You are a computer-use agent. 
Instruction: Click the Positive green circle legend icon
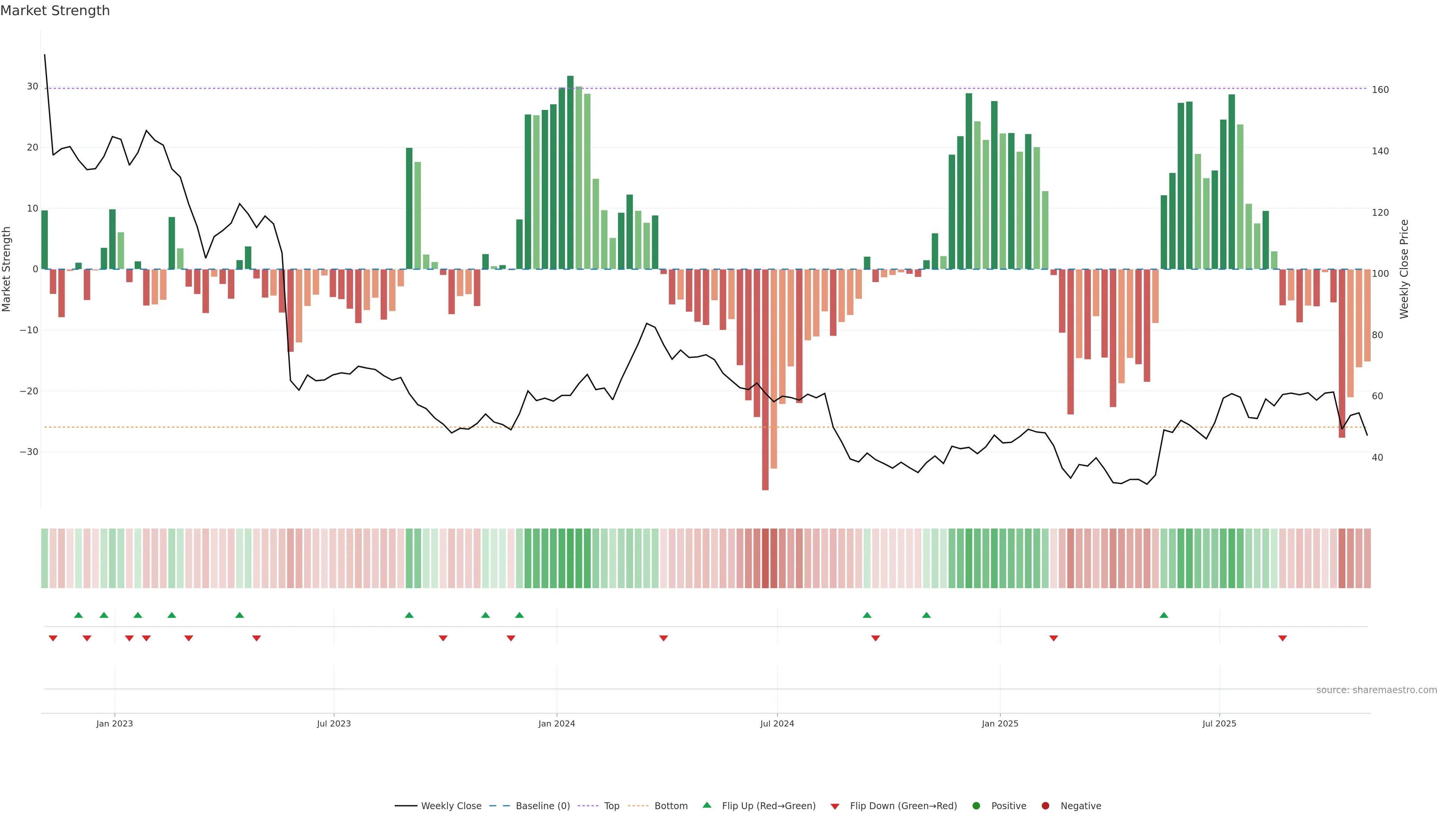pos(976,805)
